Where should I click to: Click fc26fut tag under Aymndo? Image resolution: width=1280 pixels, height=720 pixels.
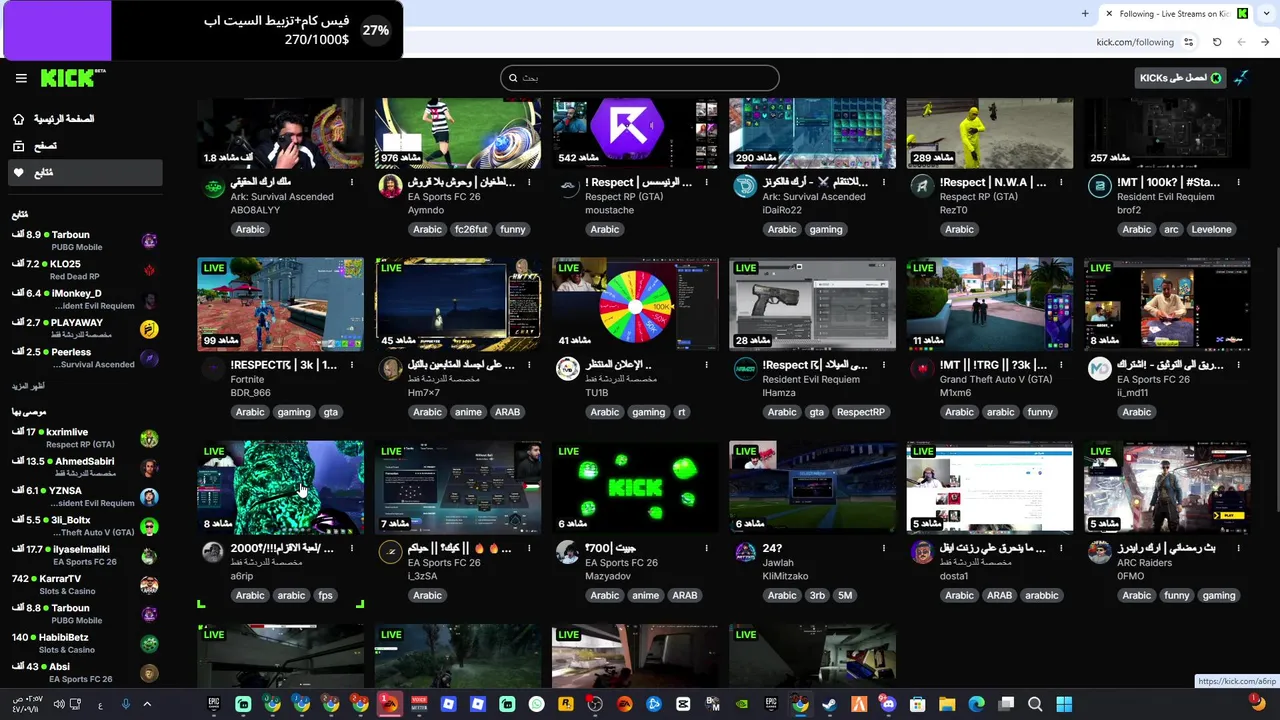(471, 229)
